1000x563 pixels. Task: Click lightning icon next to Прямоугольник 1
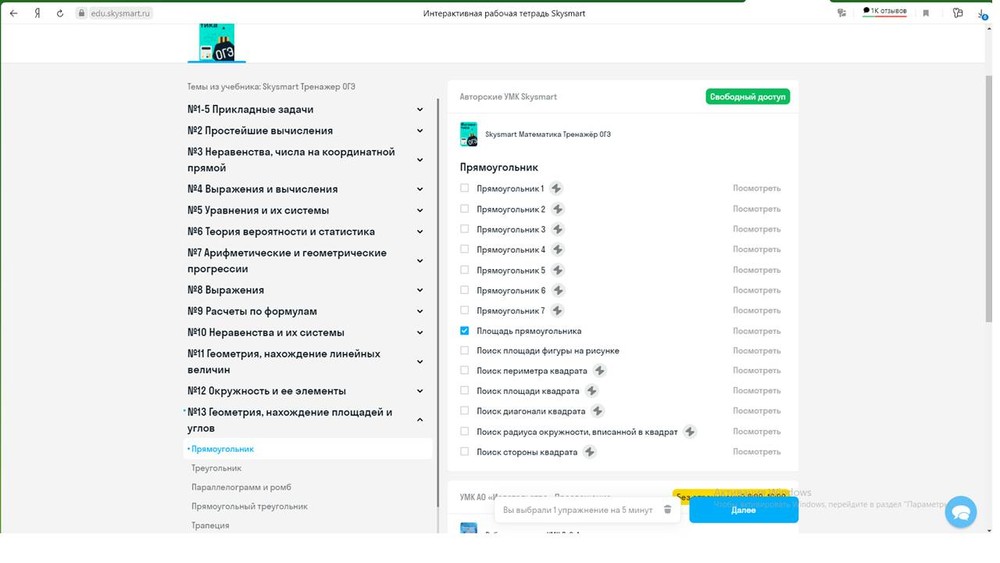click(x=557, y=188)
